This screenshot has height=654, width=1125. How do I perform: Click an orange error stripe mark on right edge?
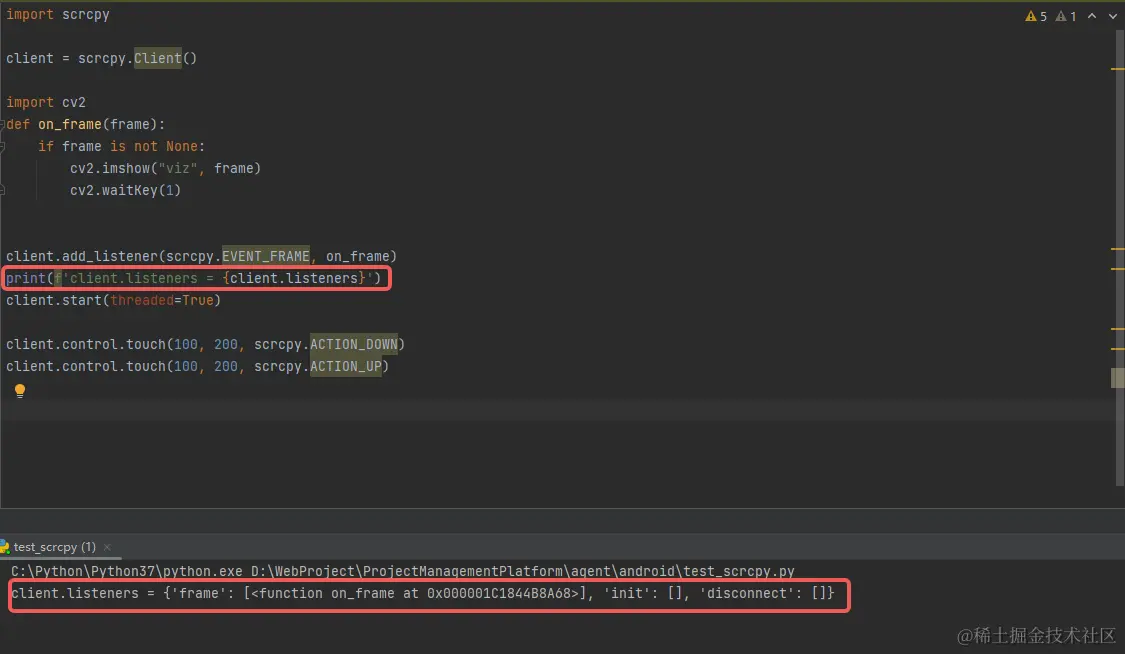pyautogui.click(x=1117, y=70)
